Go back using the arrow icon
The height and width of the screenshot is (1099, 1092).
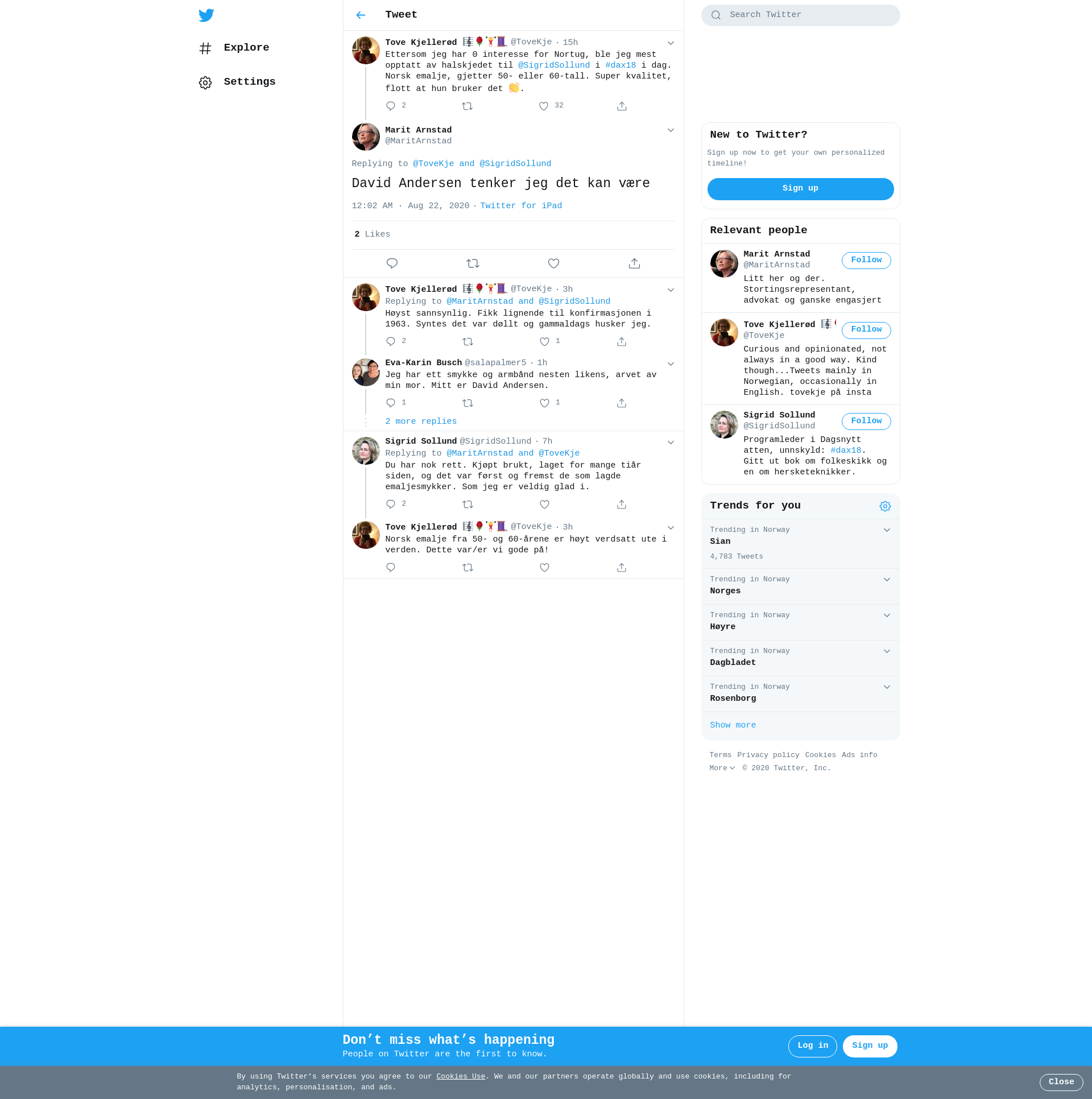click(x=361, y=15)
